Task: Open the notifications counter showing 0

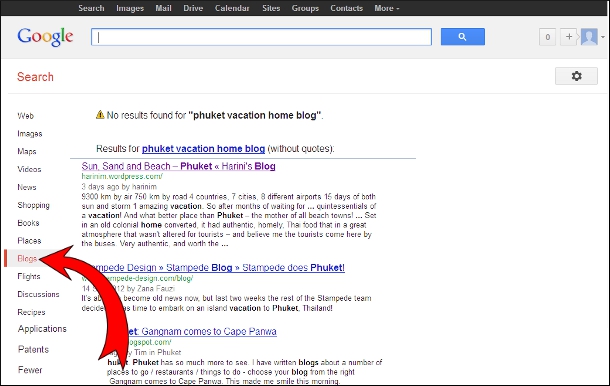Action: 547,37
